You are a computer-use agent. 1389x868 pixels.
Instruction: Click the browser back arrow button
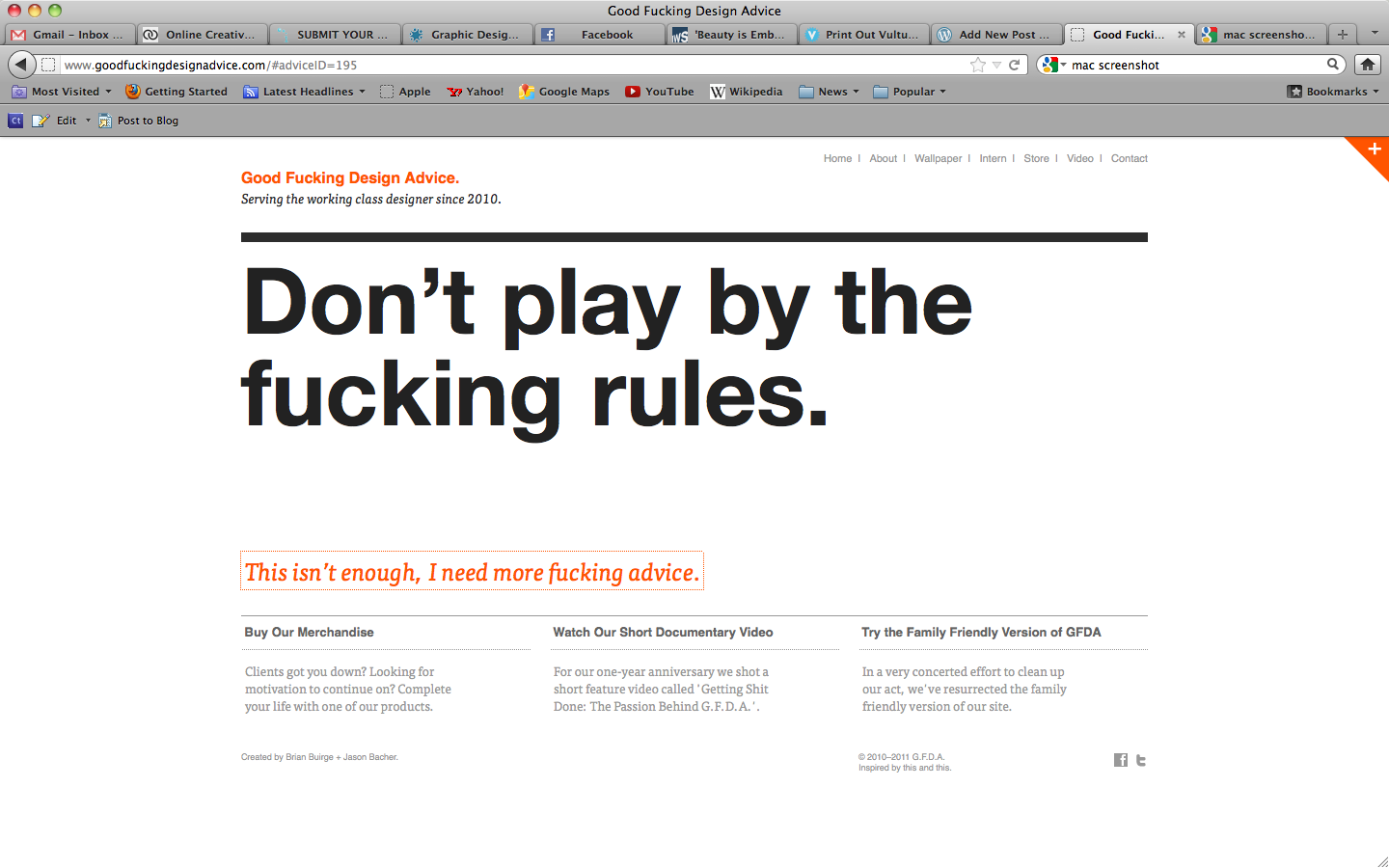[x=21, y=65]
